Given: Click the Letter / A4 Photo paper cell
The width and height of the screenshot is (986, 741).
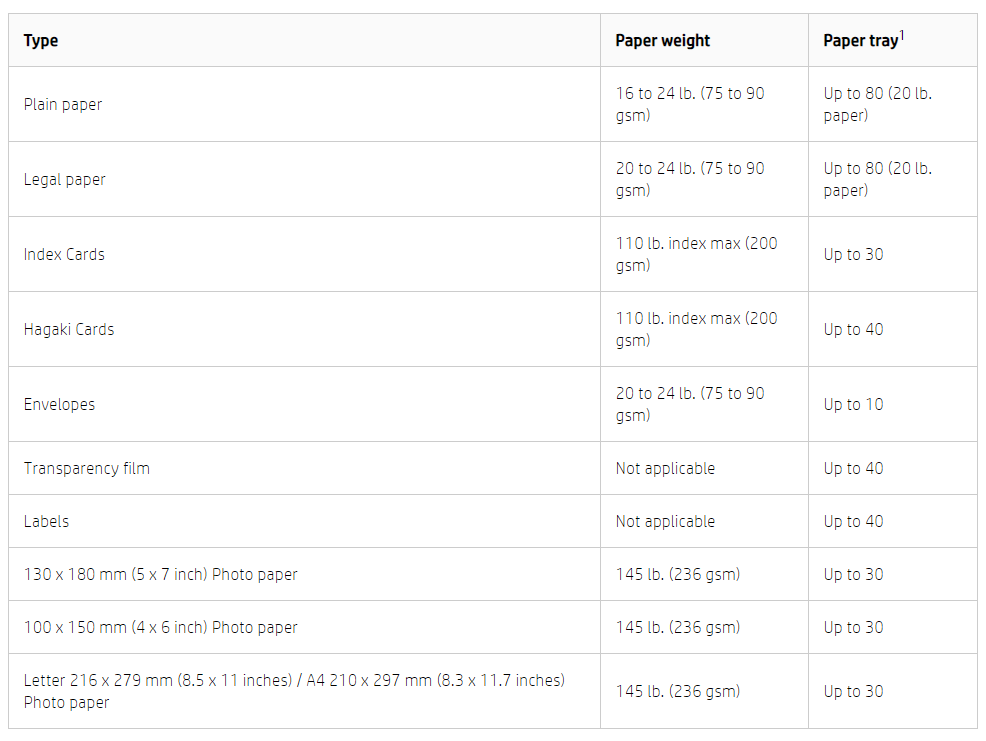Looking at the screenshot, I should [294, 691].
